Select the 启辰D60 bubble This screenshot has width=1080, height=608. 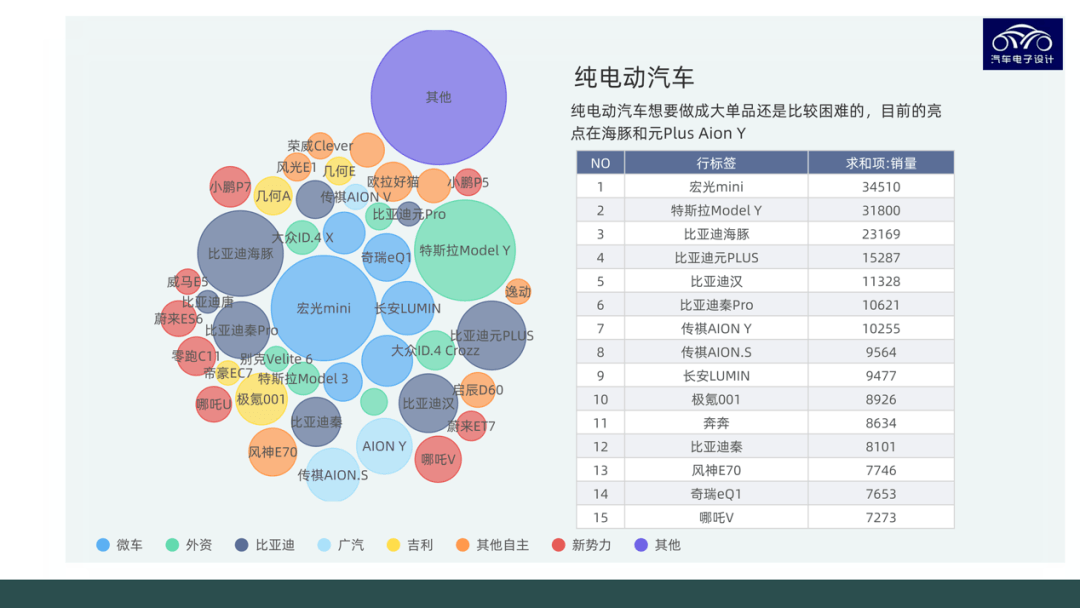[477, 390]
